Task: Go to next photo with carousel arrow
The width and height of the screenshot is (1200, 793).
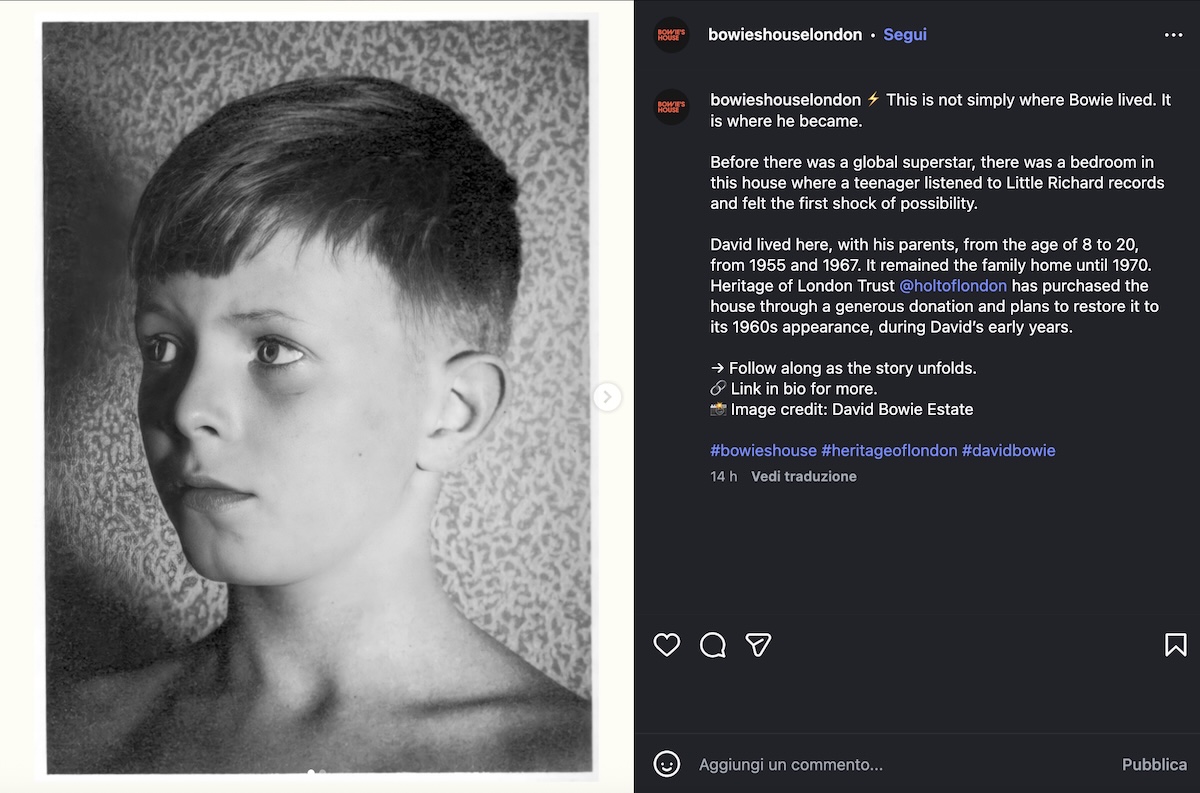Action: point(606,397)
